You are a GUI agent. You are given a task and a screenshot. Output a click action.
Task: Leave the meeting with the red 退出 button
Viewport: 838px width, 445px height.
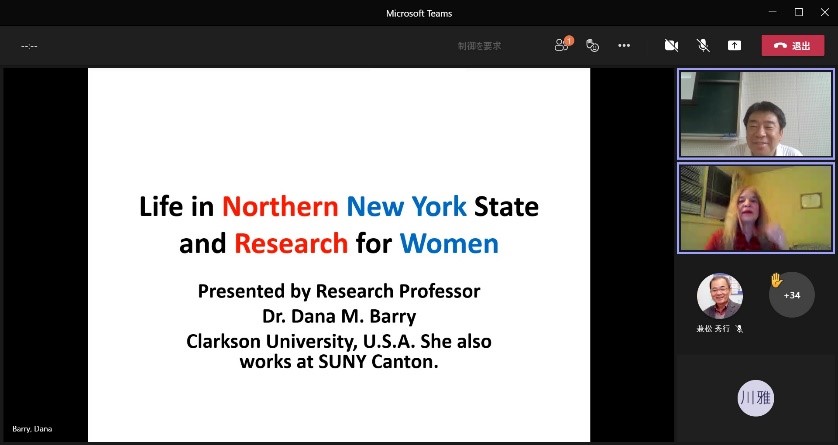click(x=793, y=46)
